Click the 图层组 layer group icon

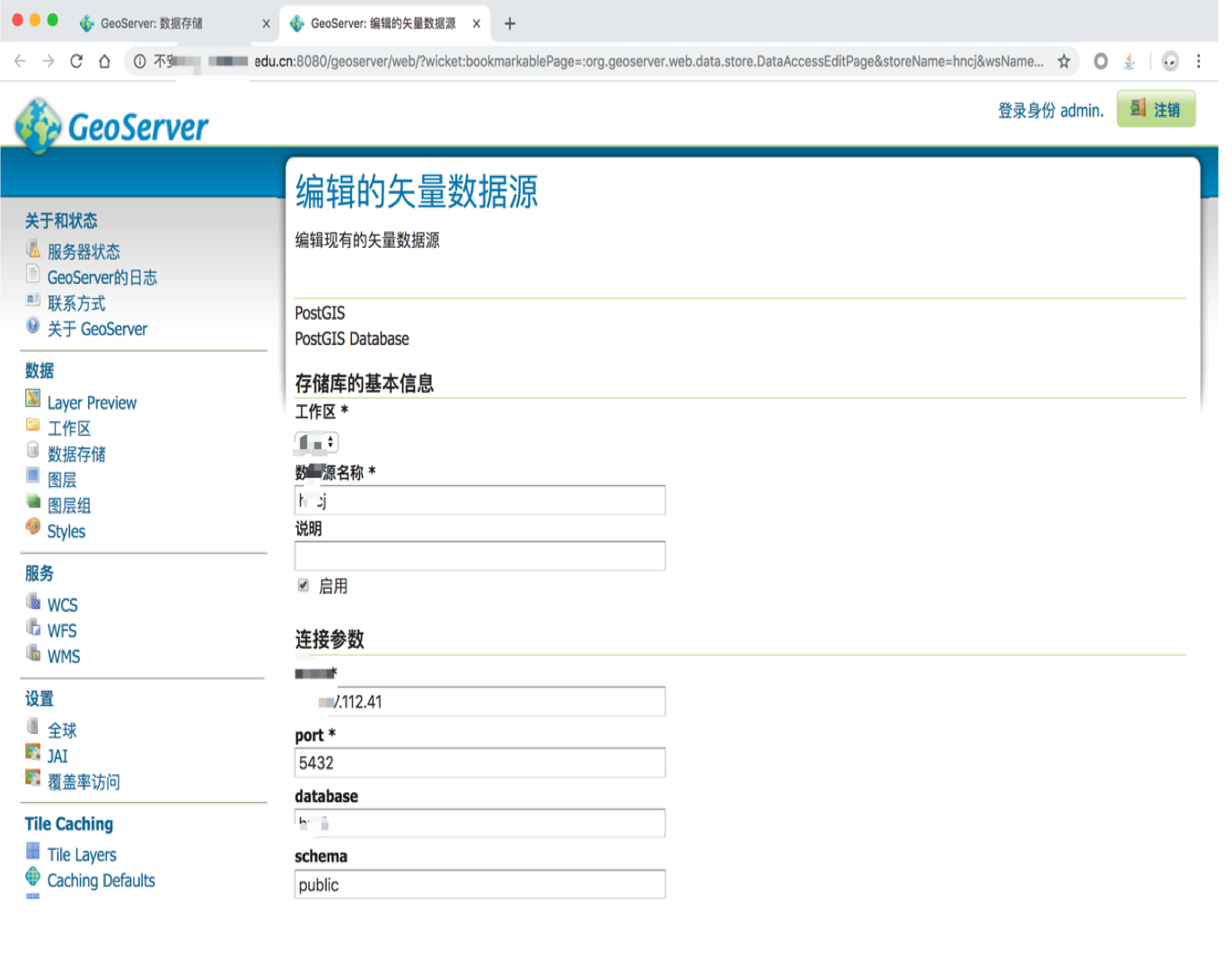pyautogui.click(x=33, y=503)
